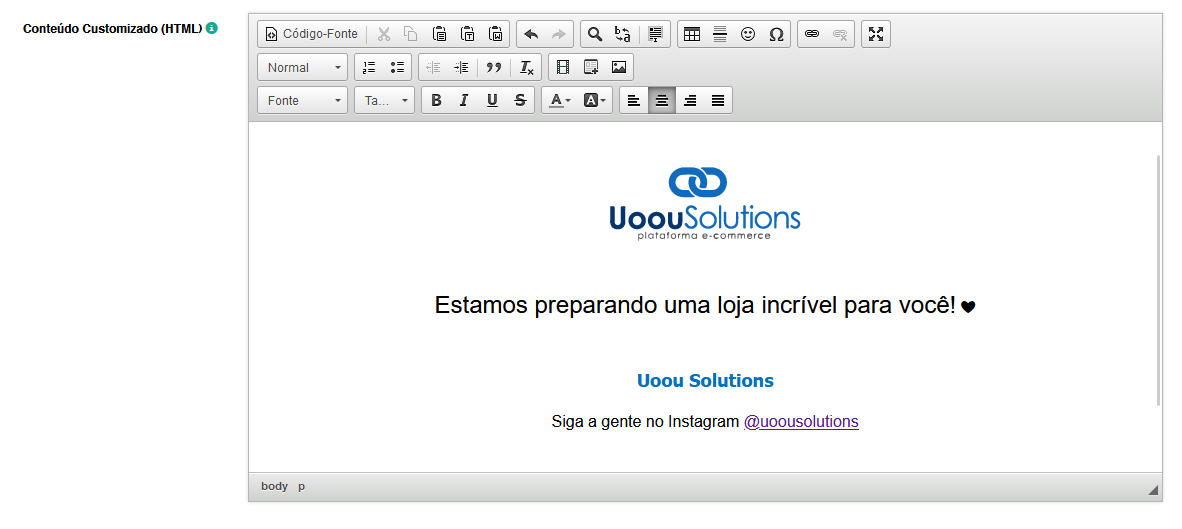1182x529 pixels.
Task: Decrease the indent
Action: [x=433, y=67]
